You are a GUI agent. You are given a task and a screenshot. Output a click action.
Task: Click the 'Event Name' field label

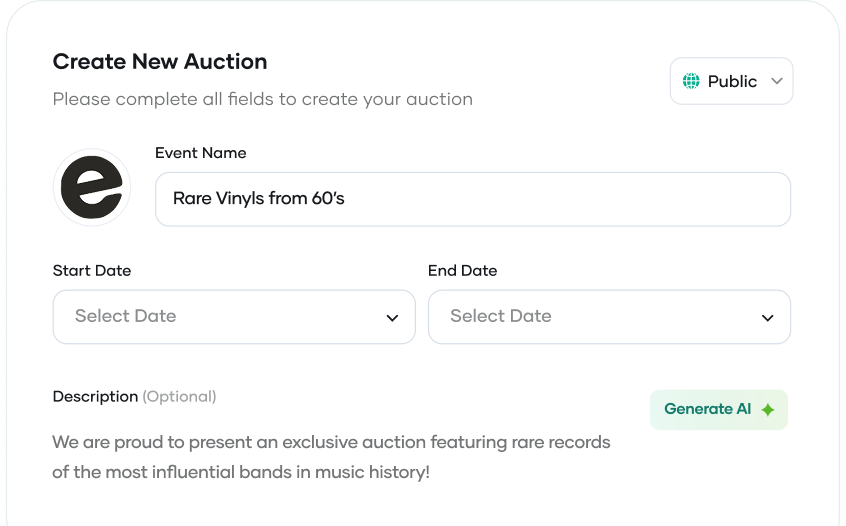click(200, 153)
